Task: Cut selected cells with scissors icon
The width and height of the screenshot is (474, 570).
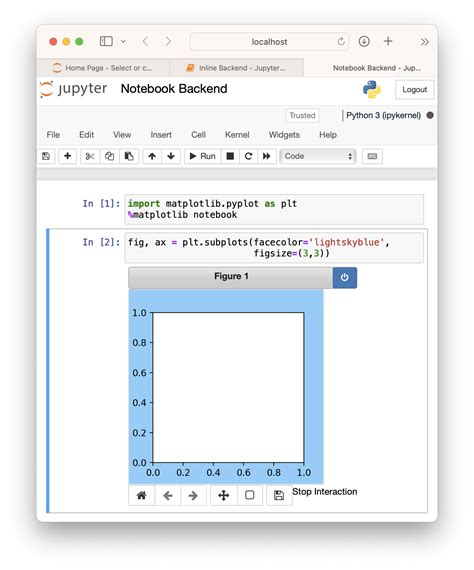Action: click(x=90, y=156)
